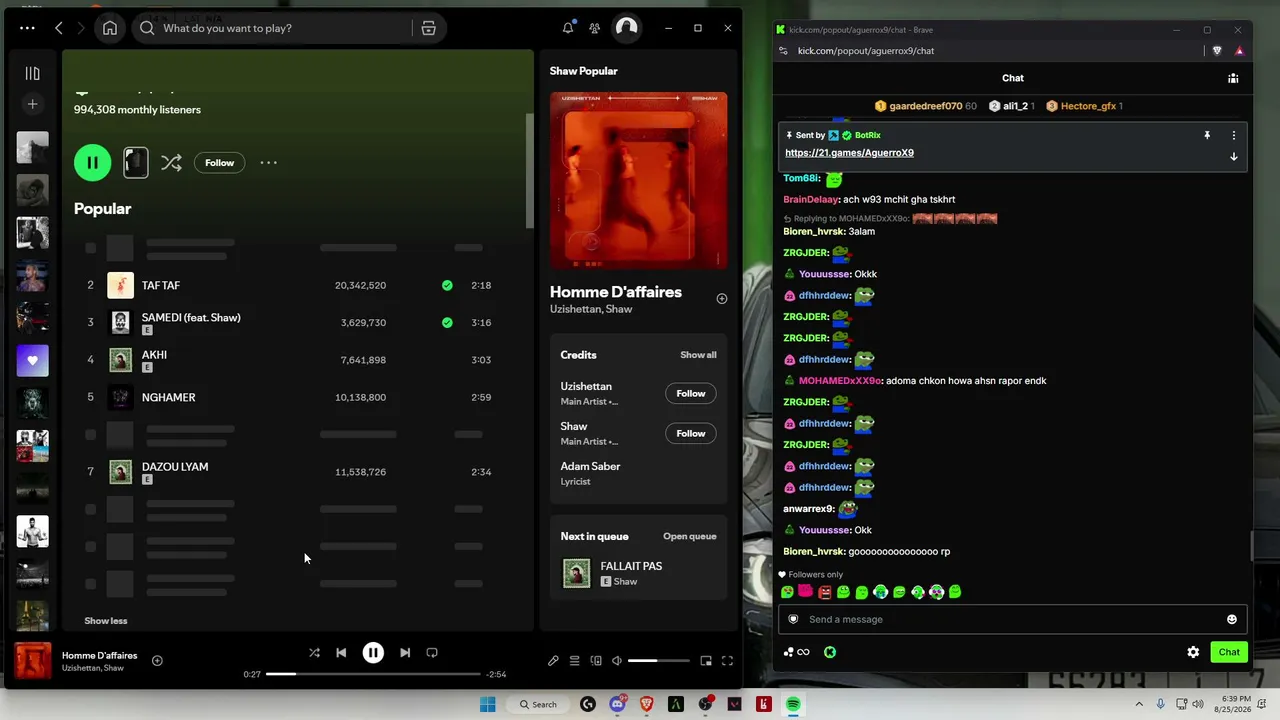Screen dimensions: 1280x720
Task: Unpin the pinned BotRix message
Action: (1207, 135)
